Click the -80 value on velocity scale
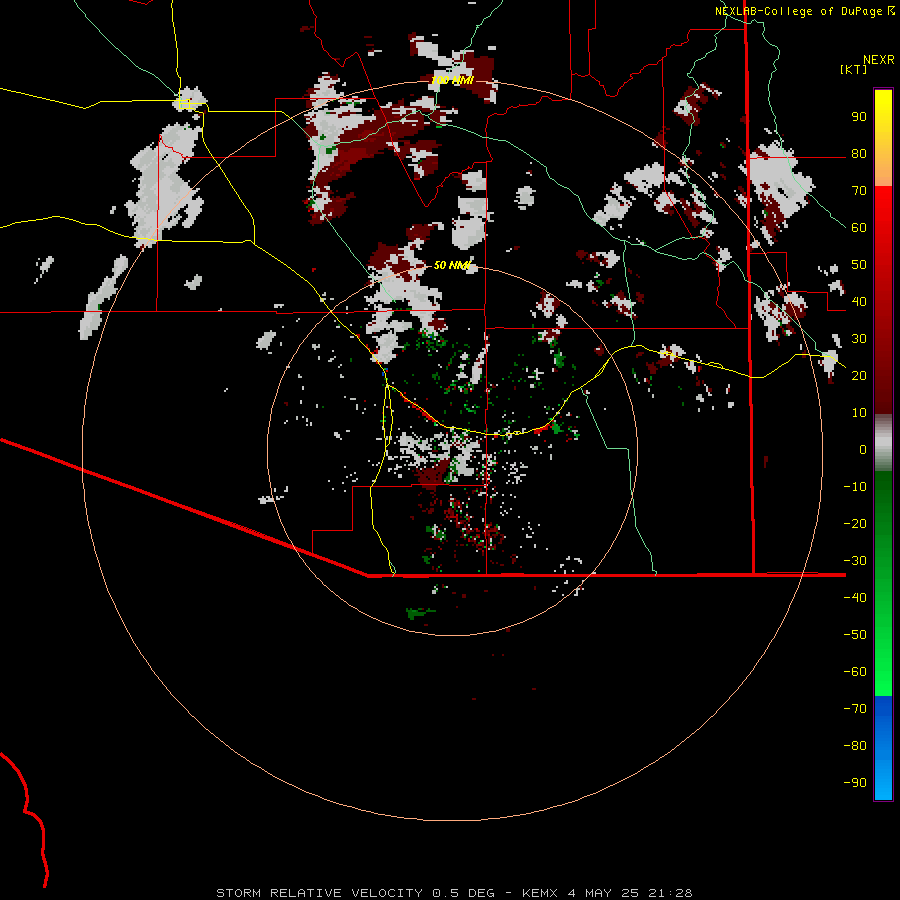 855,746
